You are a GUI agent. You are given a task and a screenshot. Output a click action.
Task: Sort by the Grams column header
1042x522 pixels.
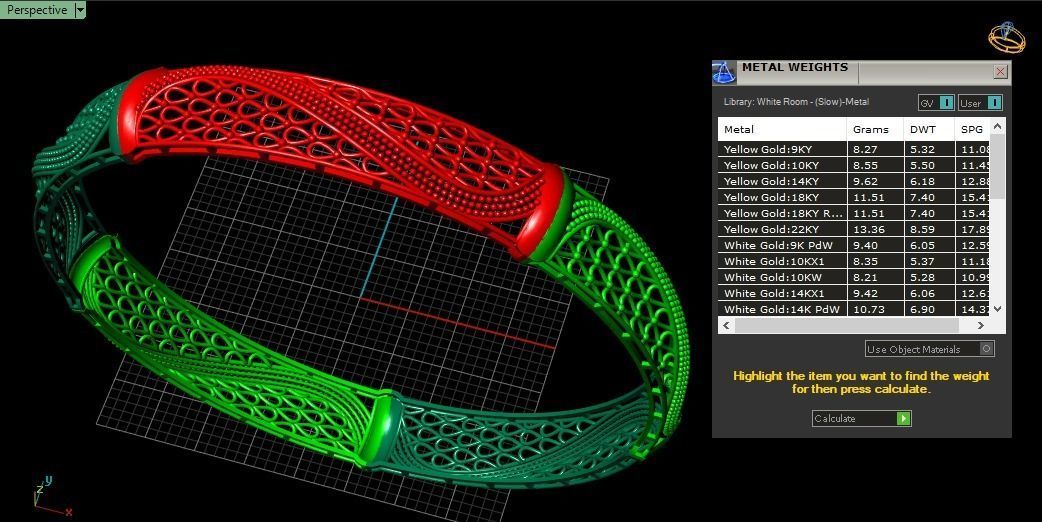(876, 130)
